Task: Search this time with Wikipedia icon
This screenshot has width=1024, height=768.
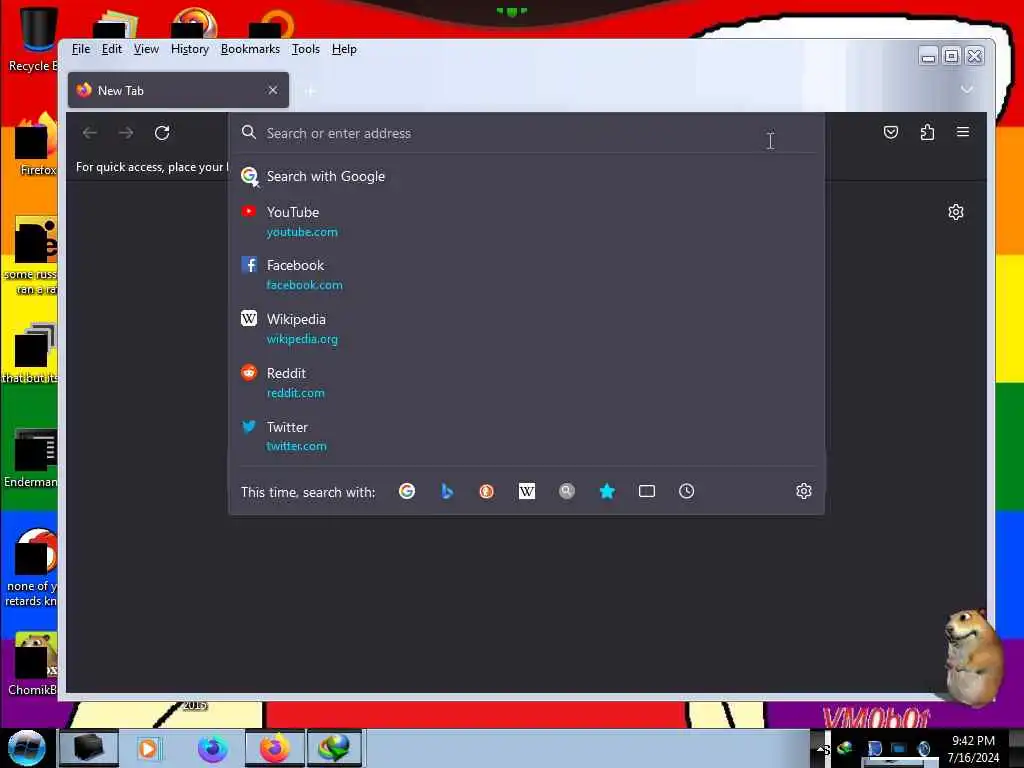Action: (x=526, y=491)
